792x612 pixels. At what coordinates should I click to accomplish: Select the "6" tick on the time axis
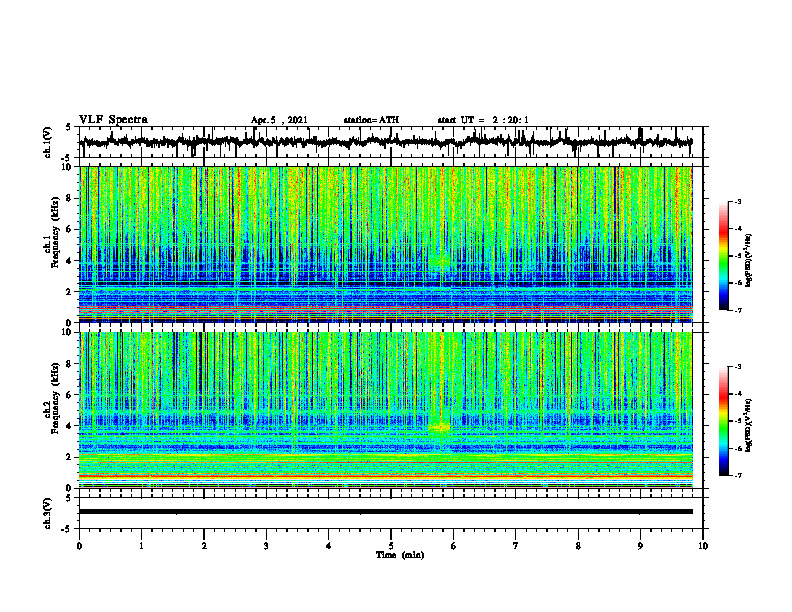click(x=454, y=546)
